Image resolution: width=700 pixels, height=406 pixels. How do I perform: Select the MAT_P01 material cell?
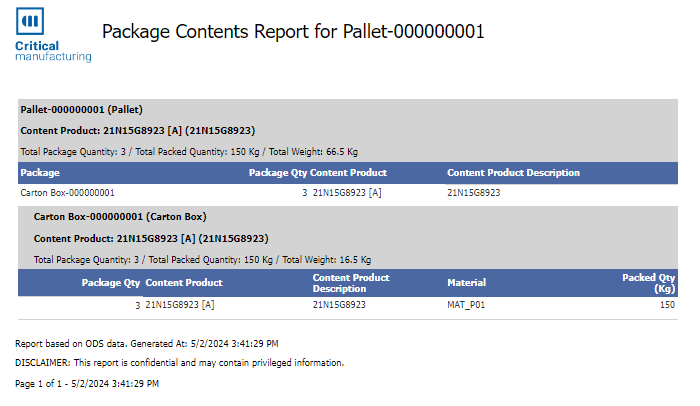click(x=467, y=304)
